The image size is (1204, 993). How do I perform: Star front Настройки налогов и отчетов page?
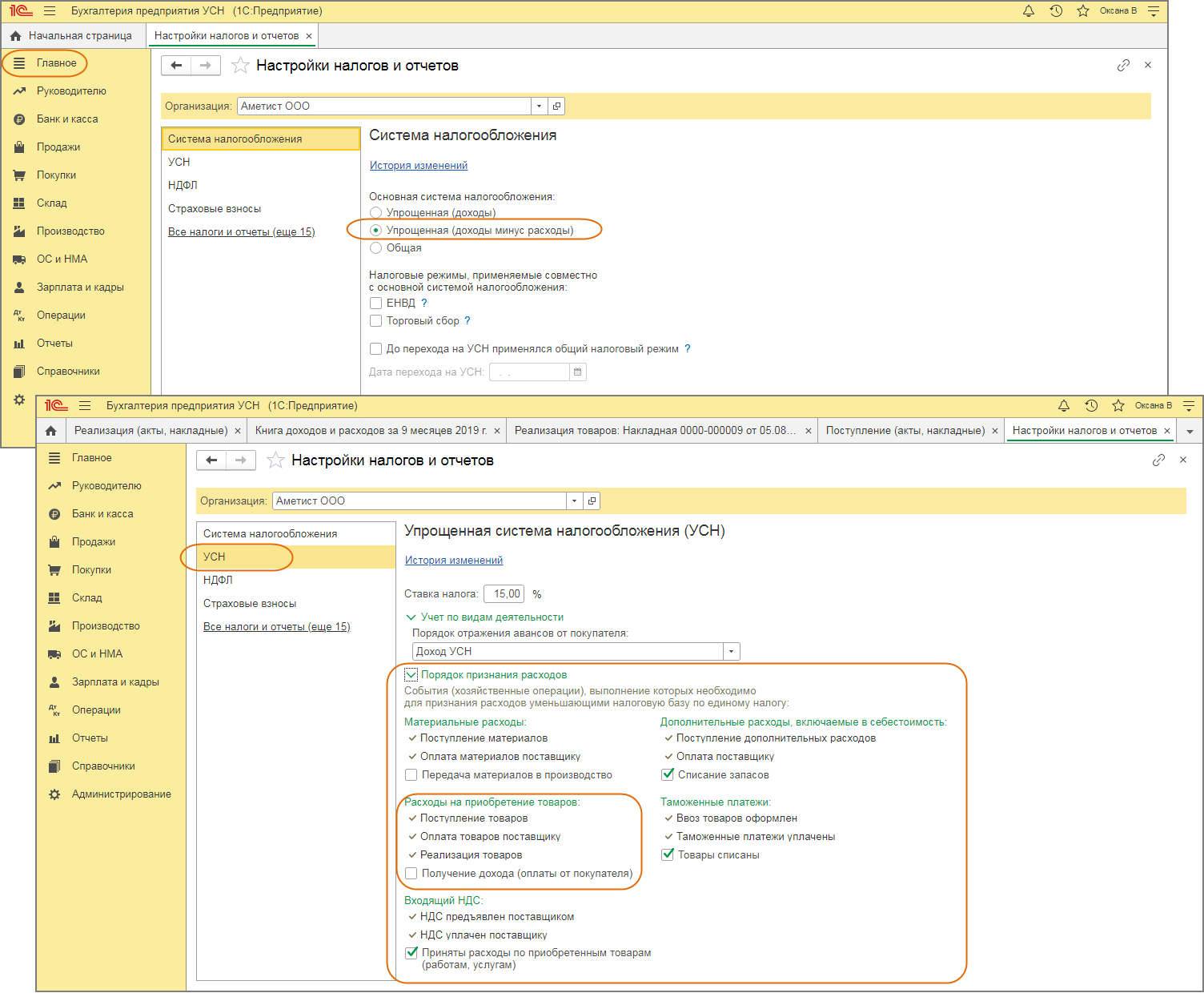click(x=275, y=460)
